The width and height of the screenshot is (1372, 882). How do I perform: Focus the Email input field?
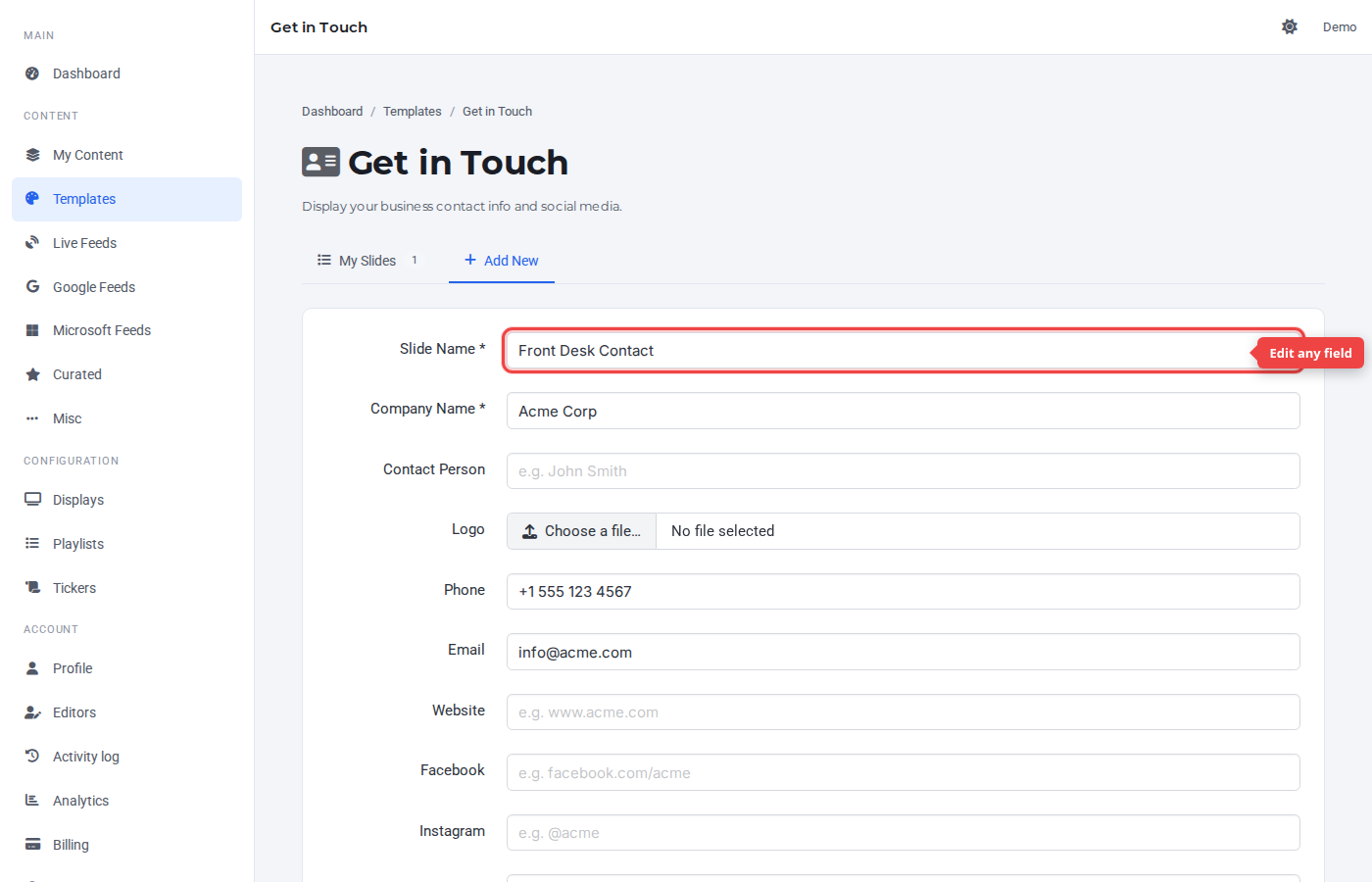904,652
